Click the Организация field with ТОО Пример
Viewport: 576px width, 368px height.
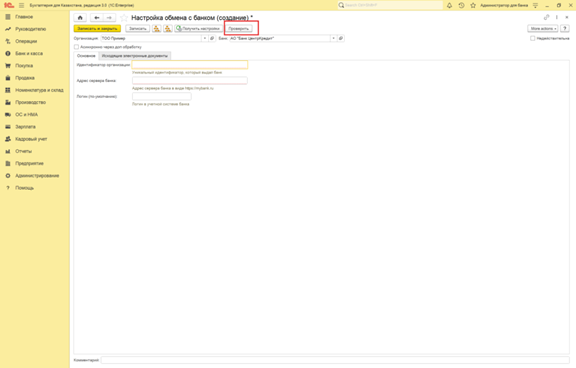click(x=151, y=38)
